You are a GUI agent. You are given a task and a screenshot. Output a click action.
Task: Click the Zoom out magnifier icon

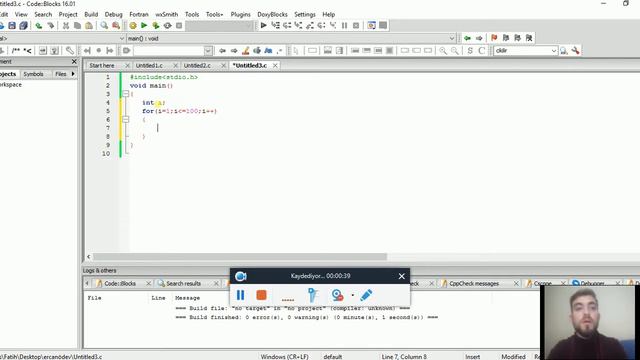454,51
